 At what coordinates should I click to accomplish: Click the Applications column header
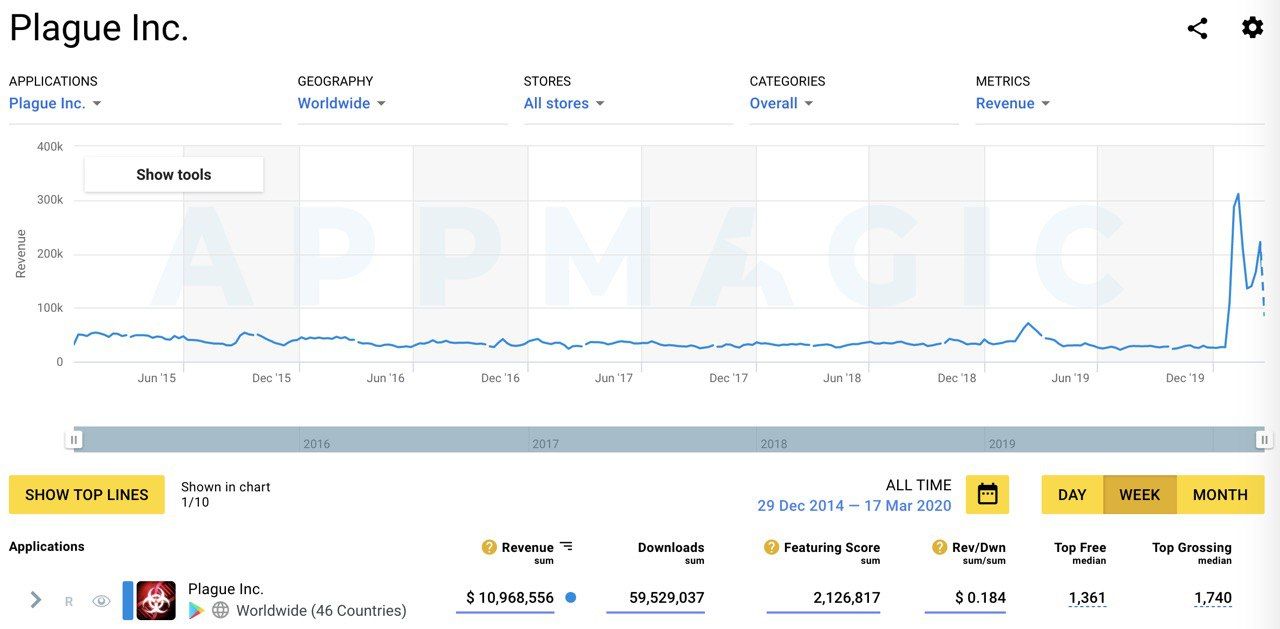(47, 546)
